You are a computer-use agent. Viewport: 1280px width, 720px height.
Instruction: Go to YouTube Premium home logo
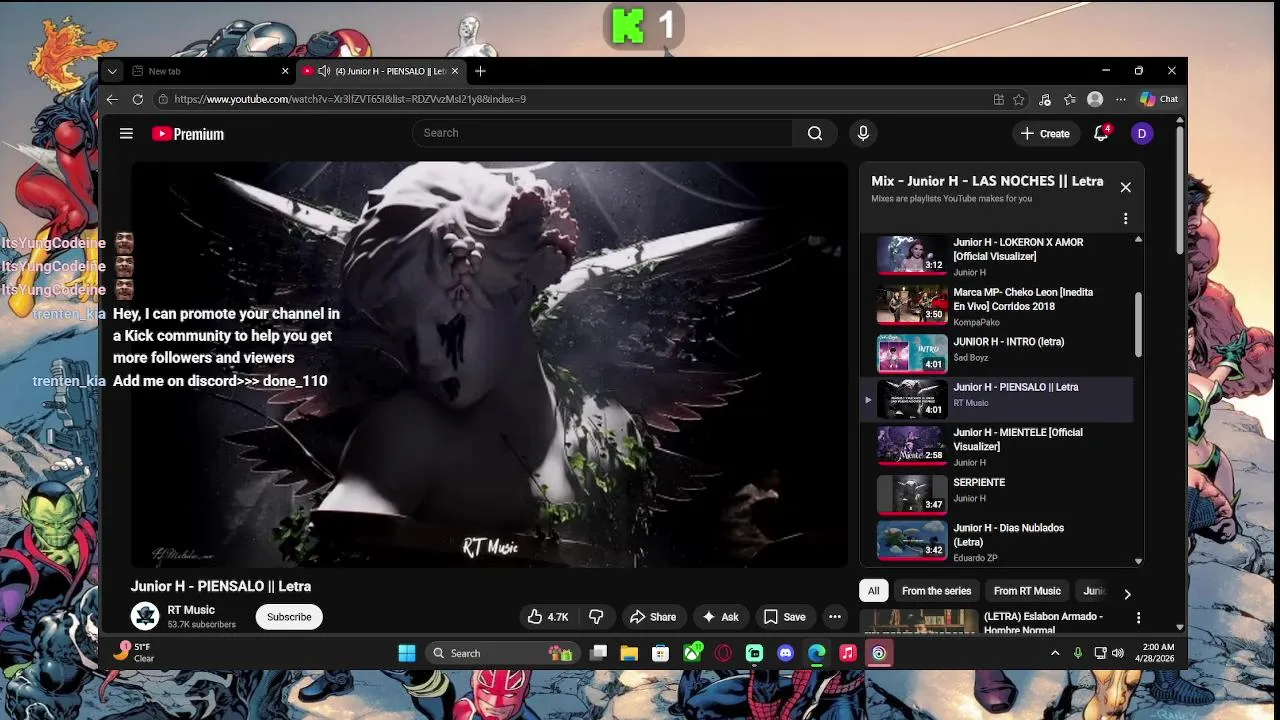pos(188,134)
